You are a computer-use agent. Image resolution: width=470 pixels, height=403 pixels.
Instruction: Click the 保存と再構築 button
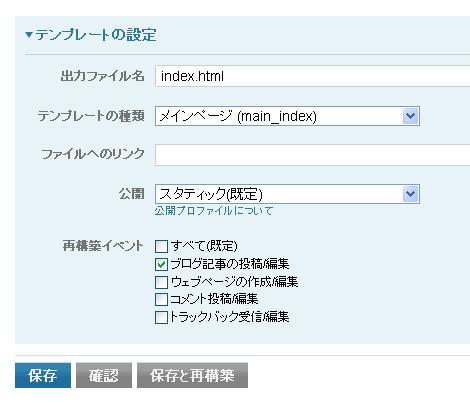pos(192,375)
